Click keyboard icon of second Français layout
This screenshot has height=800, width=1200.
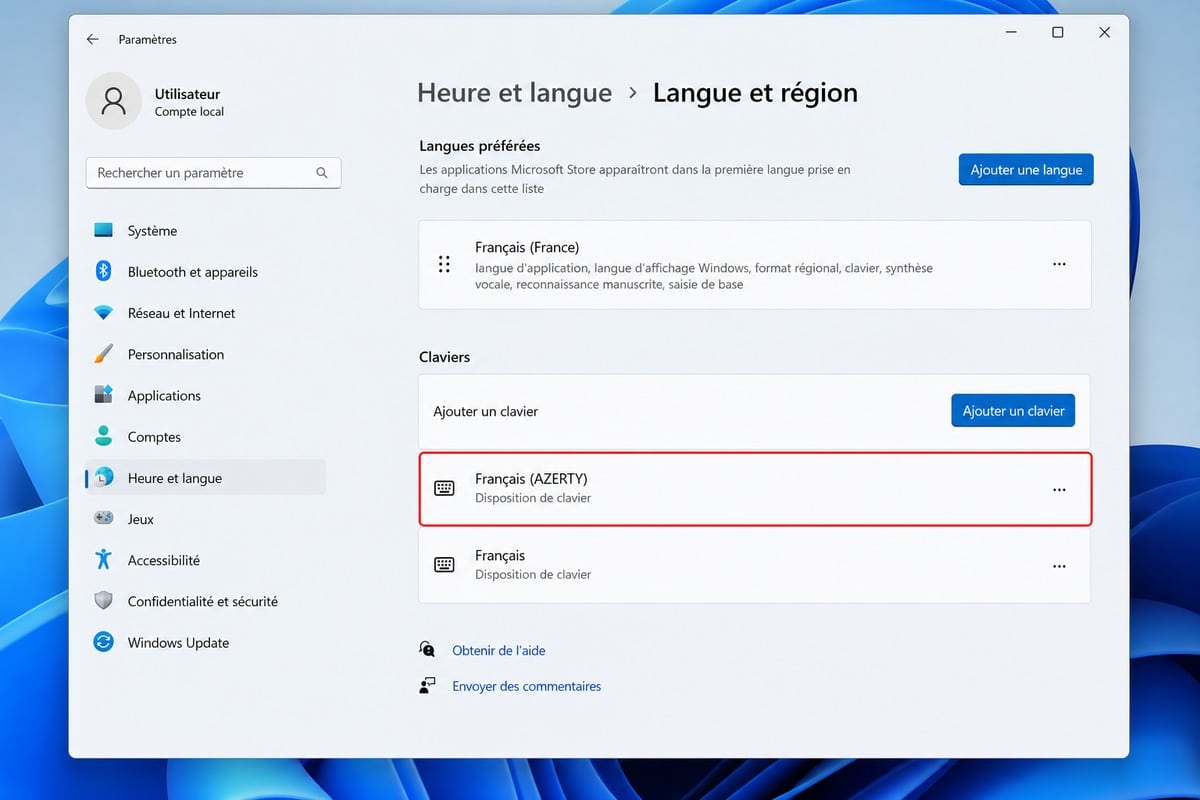pyautogui.click(x=444, y=565)
